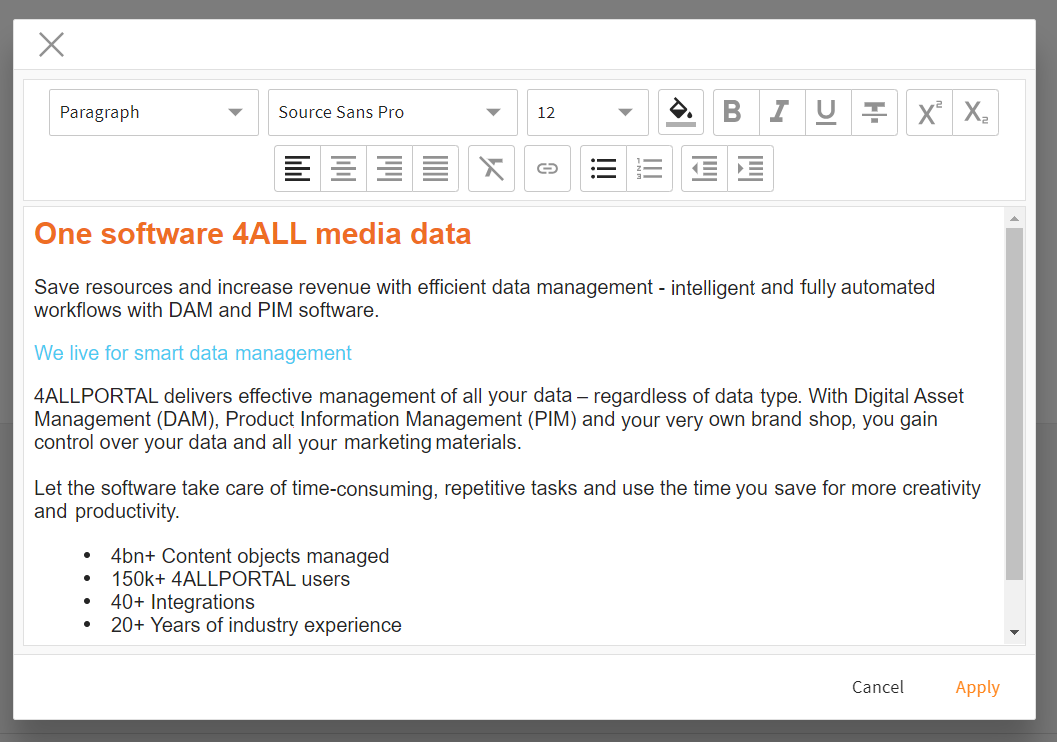Click the editor vertical scrollbar thumb

click(x=1014, y=404)
